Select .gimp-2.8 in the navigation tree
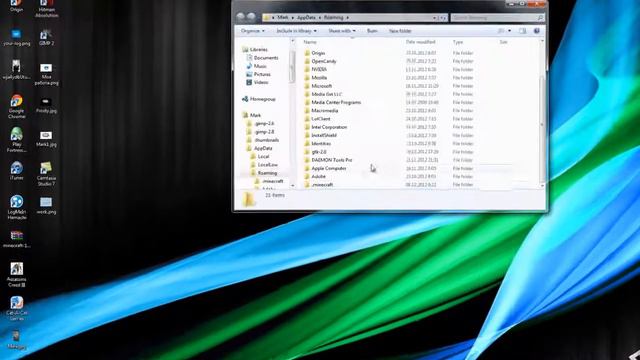Screen dimensions: 640x360 (x=264, y=132)
